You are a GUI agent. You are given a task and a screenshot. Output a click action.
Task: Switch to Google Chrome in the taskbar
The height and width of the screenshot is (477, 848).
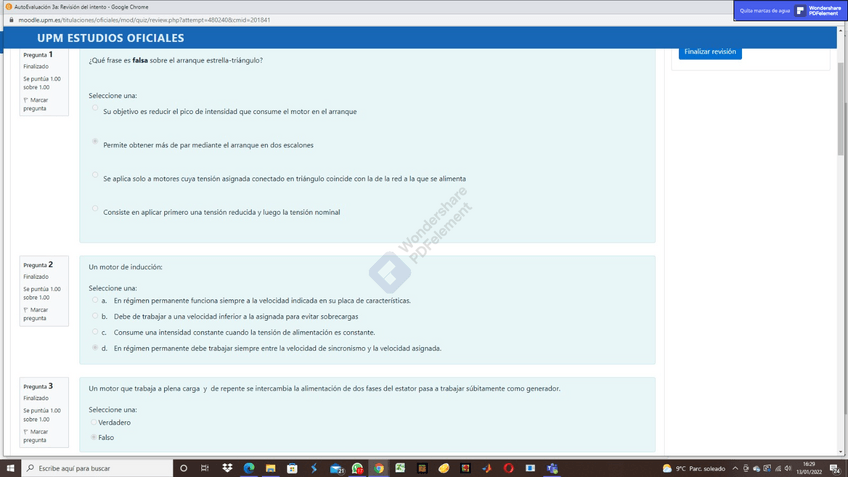pyautogui.click(x=379, y=468)
